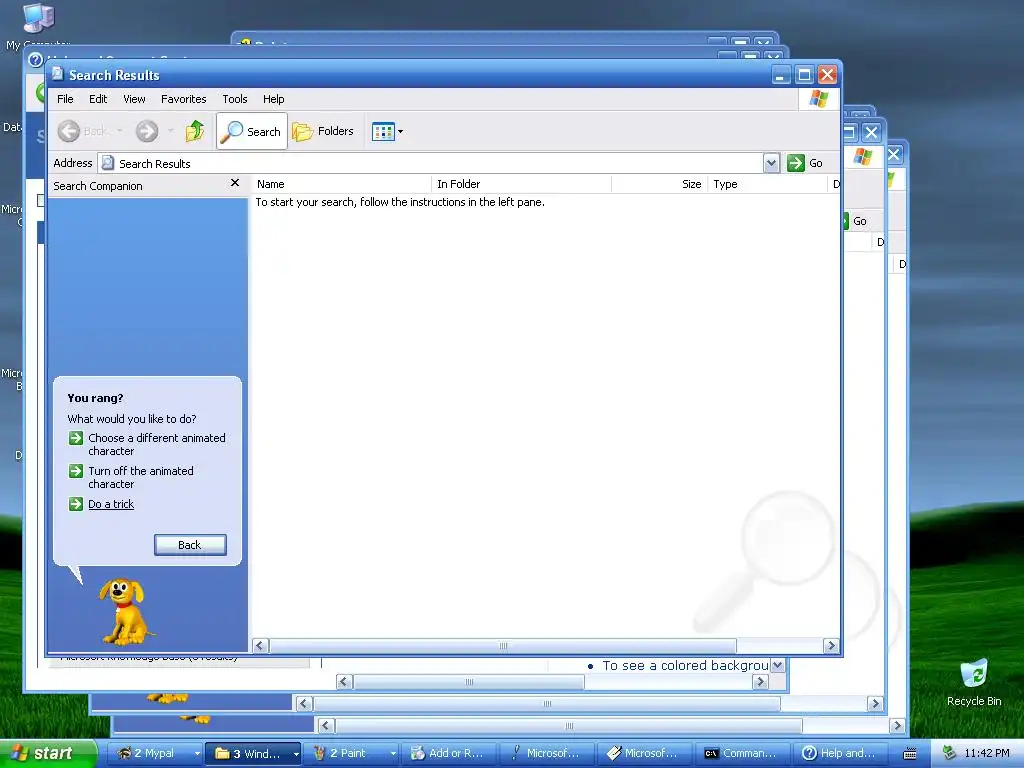Viewport: 1024px width, 768px height.
Task: Open the Favorites menu
Action: click(184, 99)
